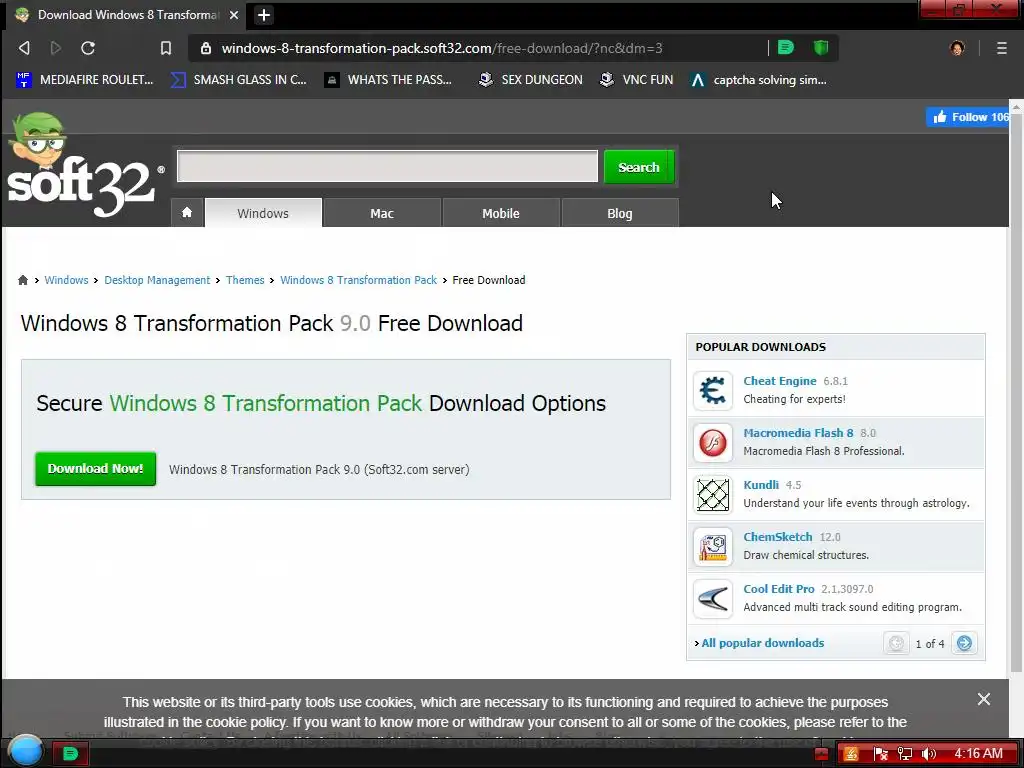The image size is (1024, 768).
Task: Open the Themes breadcrumb link
Action: (x=245, y=280)
